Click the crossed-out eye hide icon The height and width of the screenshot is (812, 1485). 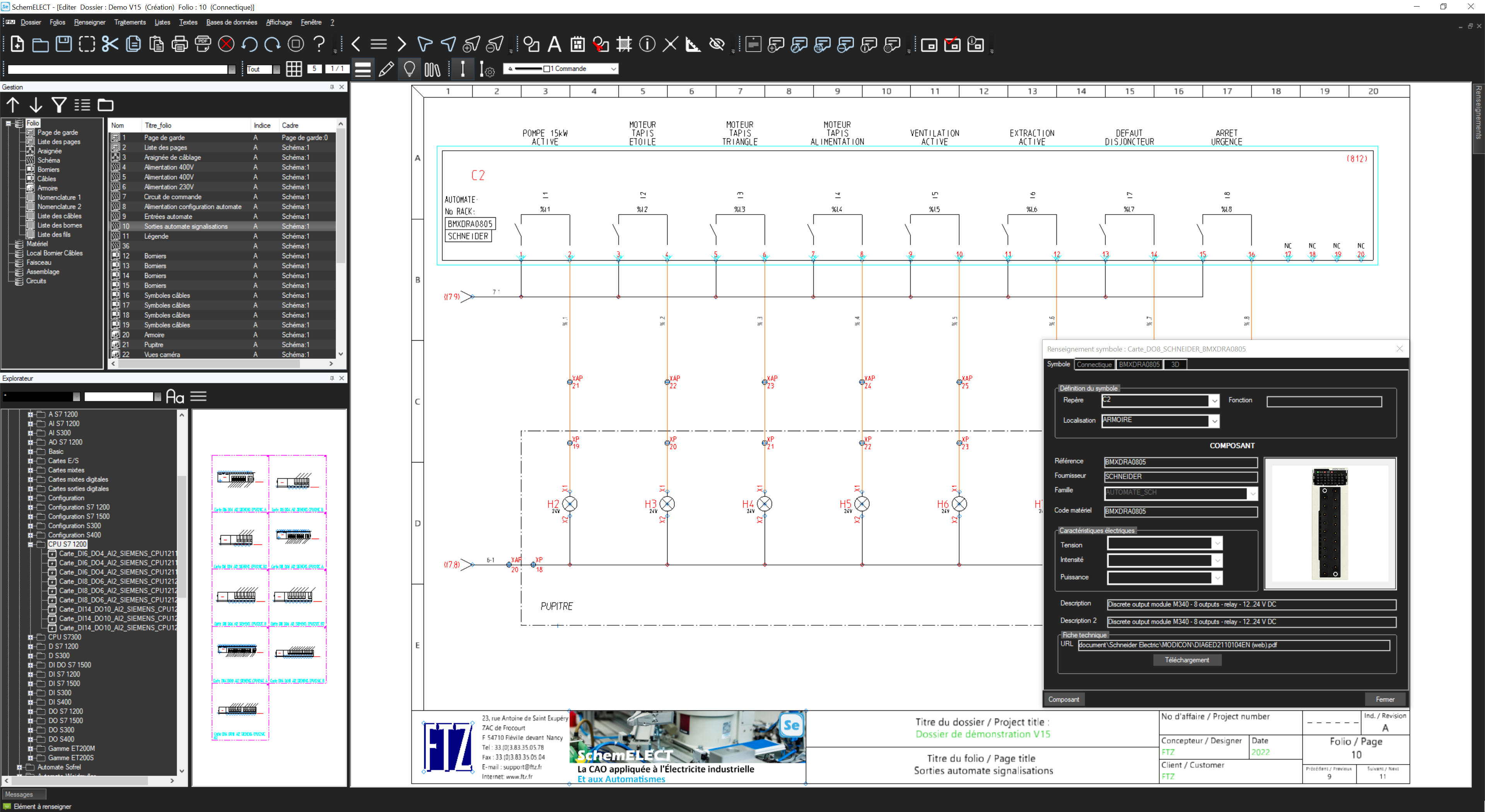coord(717,44)
